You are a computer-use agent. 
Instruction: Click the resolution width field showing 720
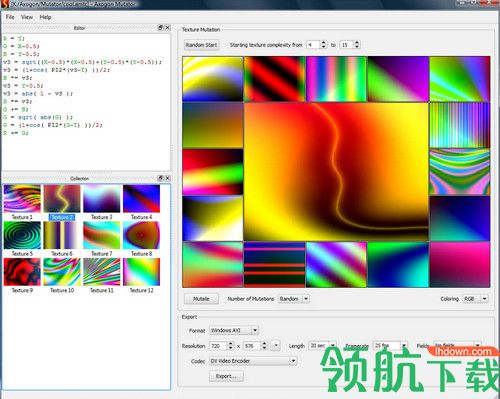[218, 346]
